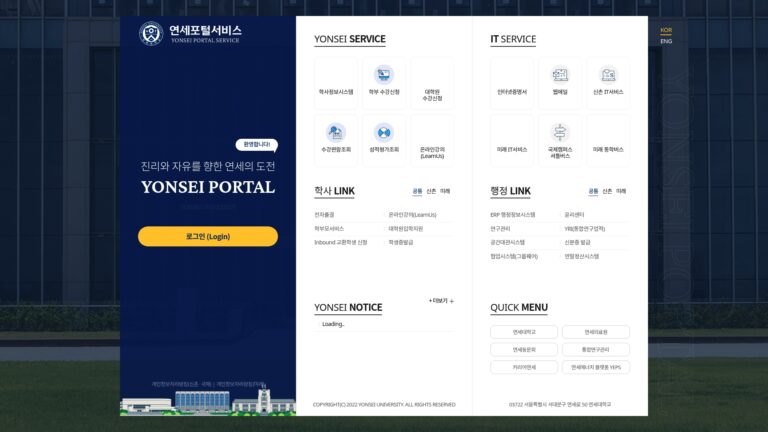768x432 pixels.
Task: Click the YEPS quick menu button
Action: (x=596, y=367)
